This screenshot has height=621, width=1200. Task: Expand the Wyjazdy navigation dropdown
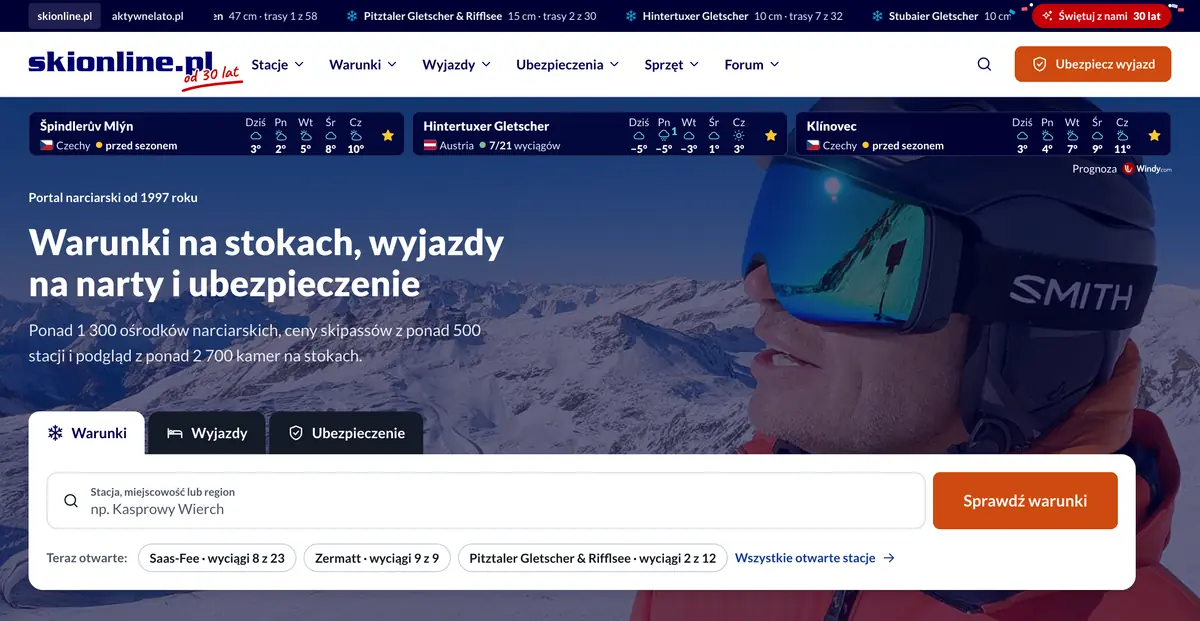click(457, 64)
